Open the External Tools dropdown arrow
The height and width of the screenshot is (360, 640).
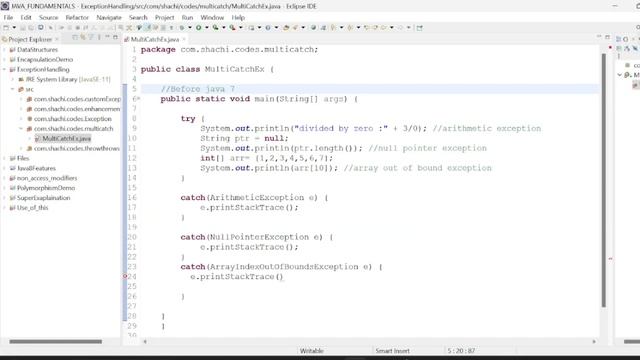coord(241,28)
